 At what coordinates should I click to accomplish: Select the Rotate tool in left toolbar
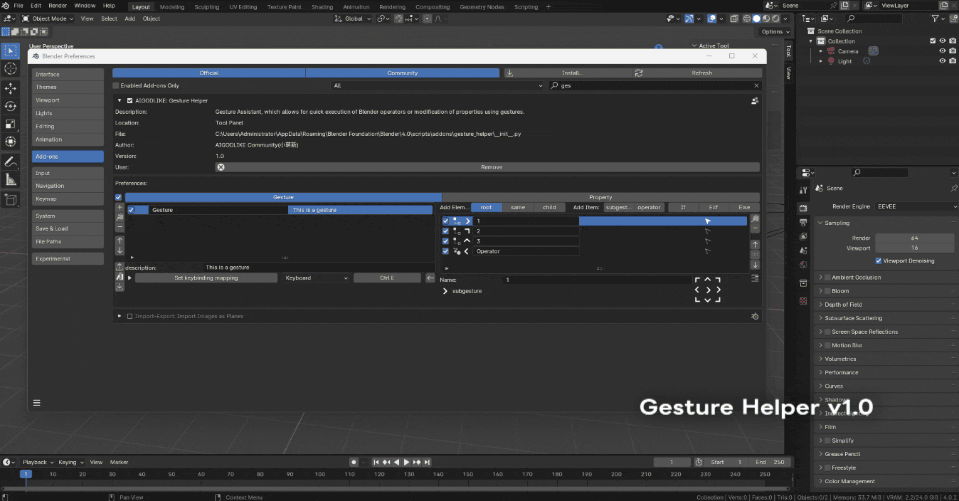click(x=10, y=106)
